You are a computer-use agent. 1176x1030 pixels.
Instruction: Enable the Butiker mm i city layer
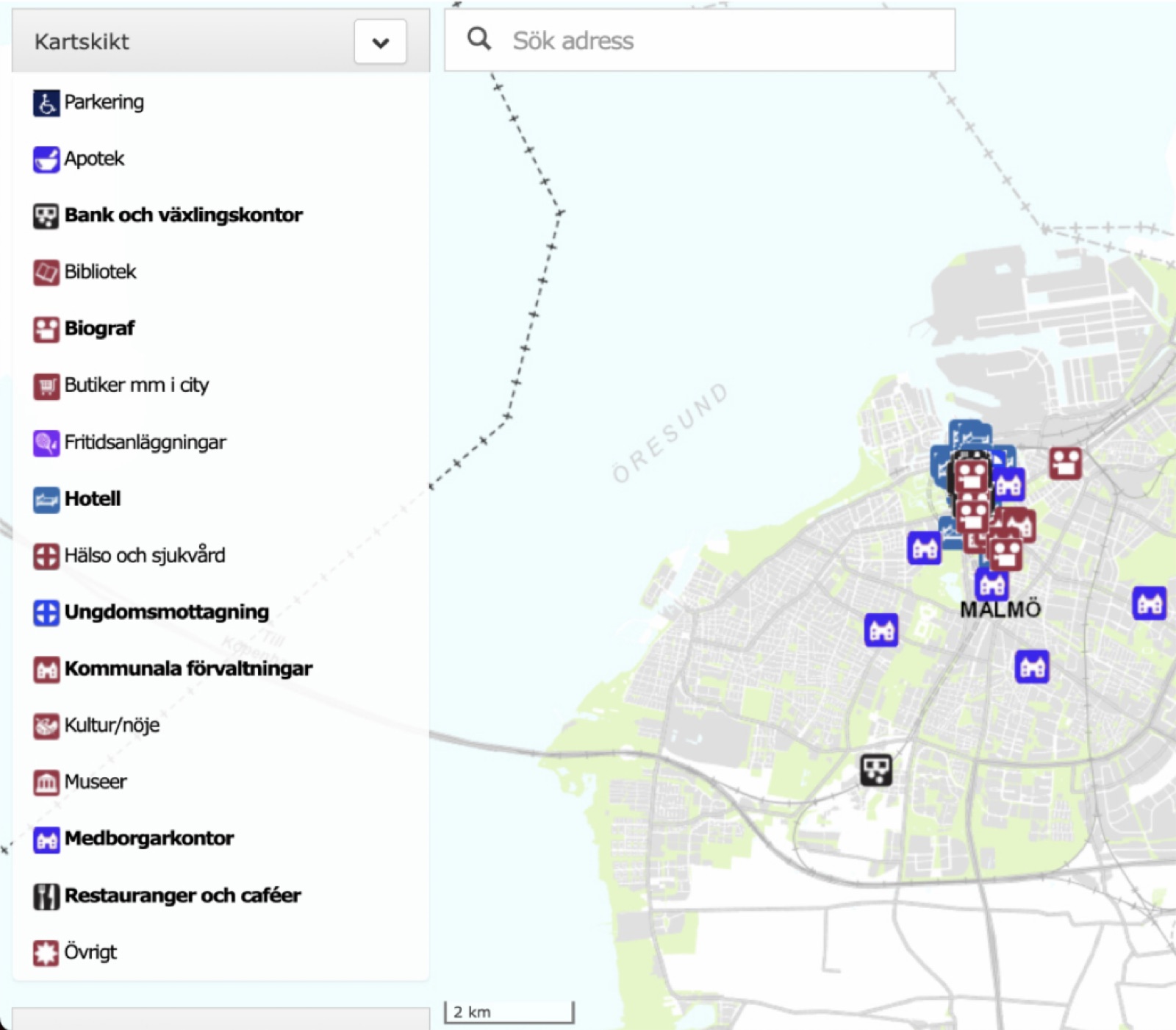137,385
